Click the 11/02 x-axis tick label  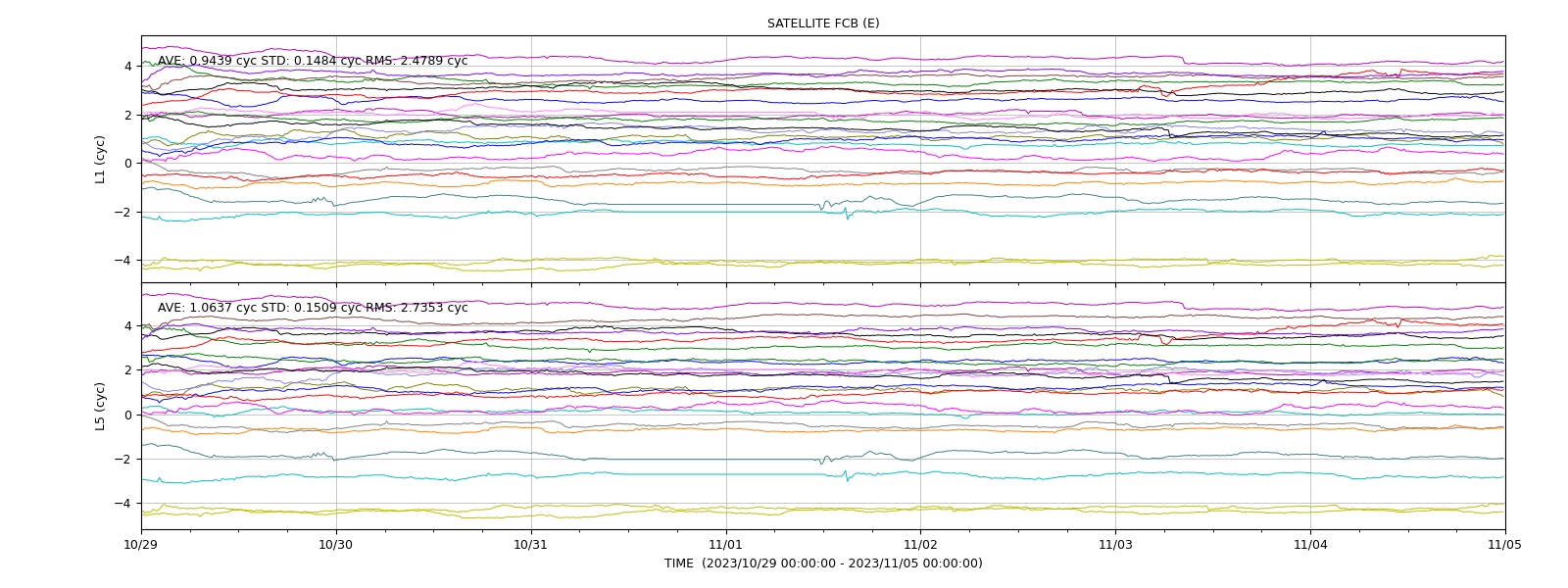pyautogui.click(x=920, y=545)
